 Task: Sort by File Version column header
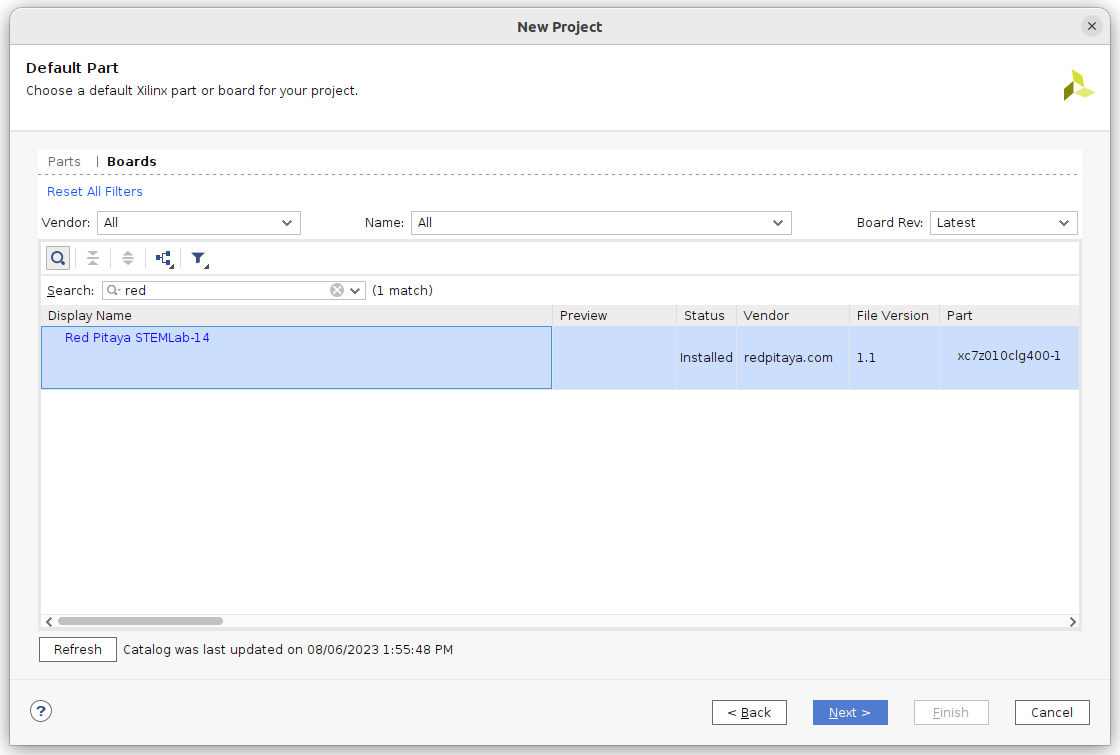[894, 316]
